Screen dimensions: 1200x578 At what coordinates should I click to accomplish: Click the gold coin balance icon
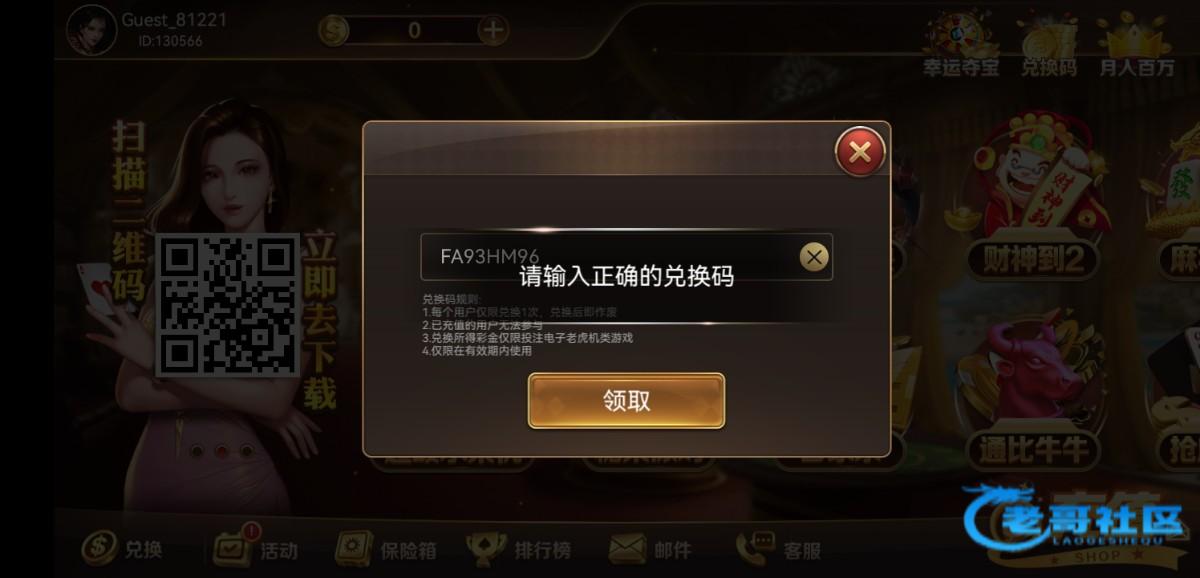pyautogui.click(x=334, y=30)
